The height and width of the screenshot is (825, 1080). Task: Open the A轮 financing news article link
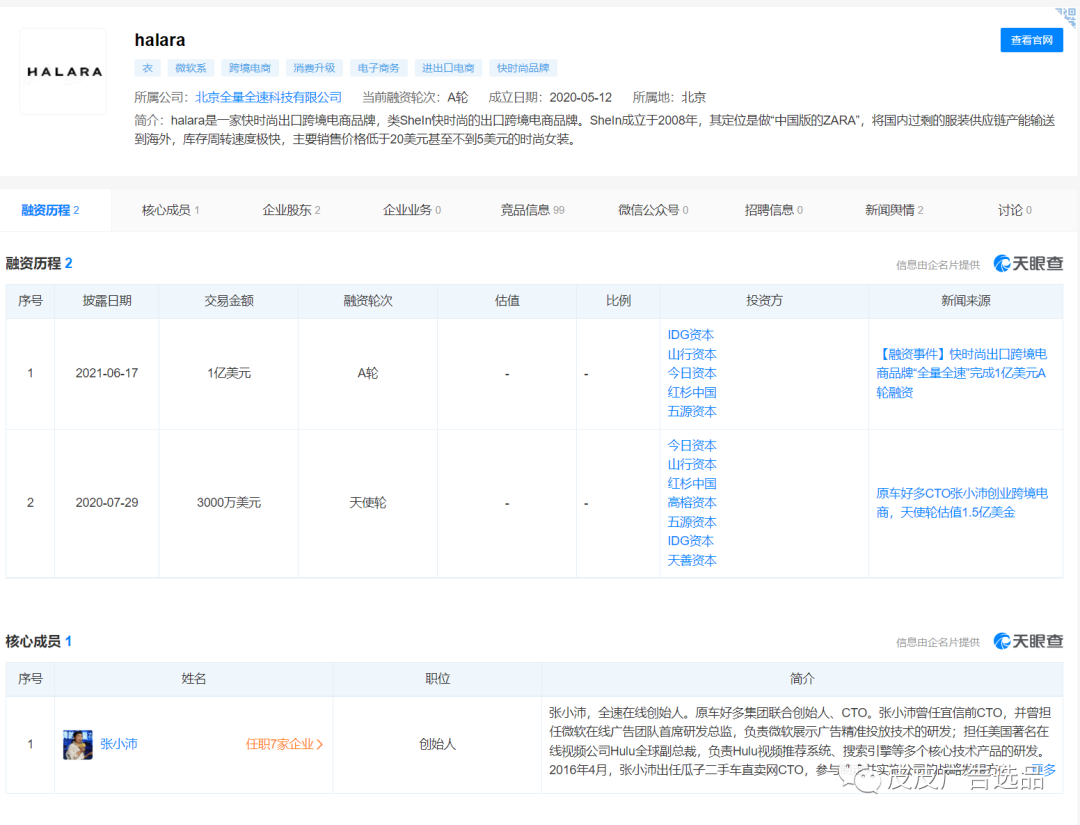(962, 373)
